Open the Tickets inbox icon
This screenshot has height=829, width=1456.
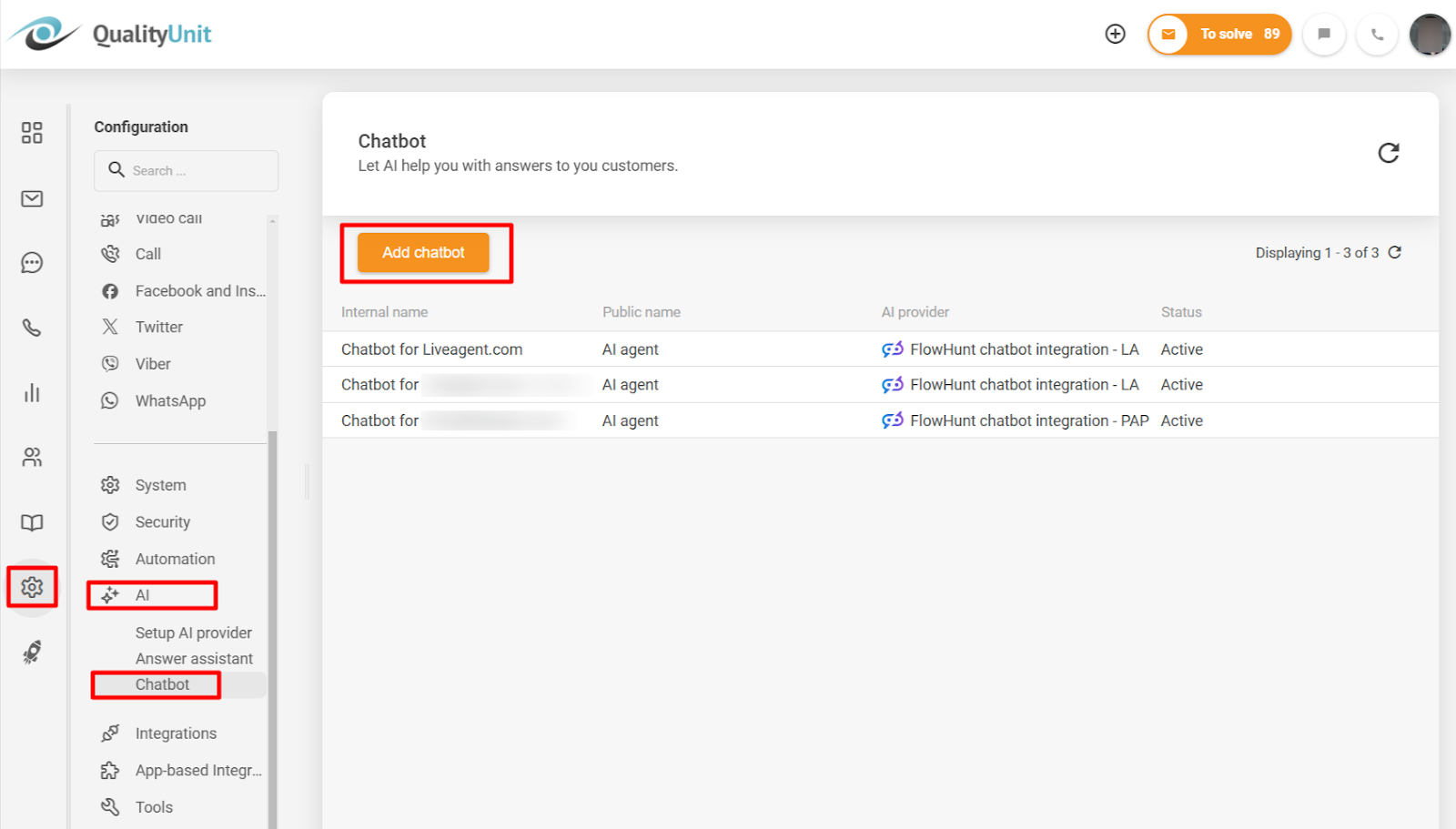point(32,197)
